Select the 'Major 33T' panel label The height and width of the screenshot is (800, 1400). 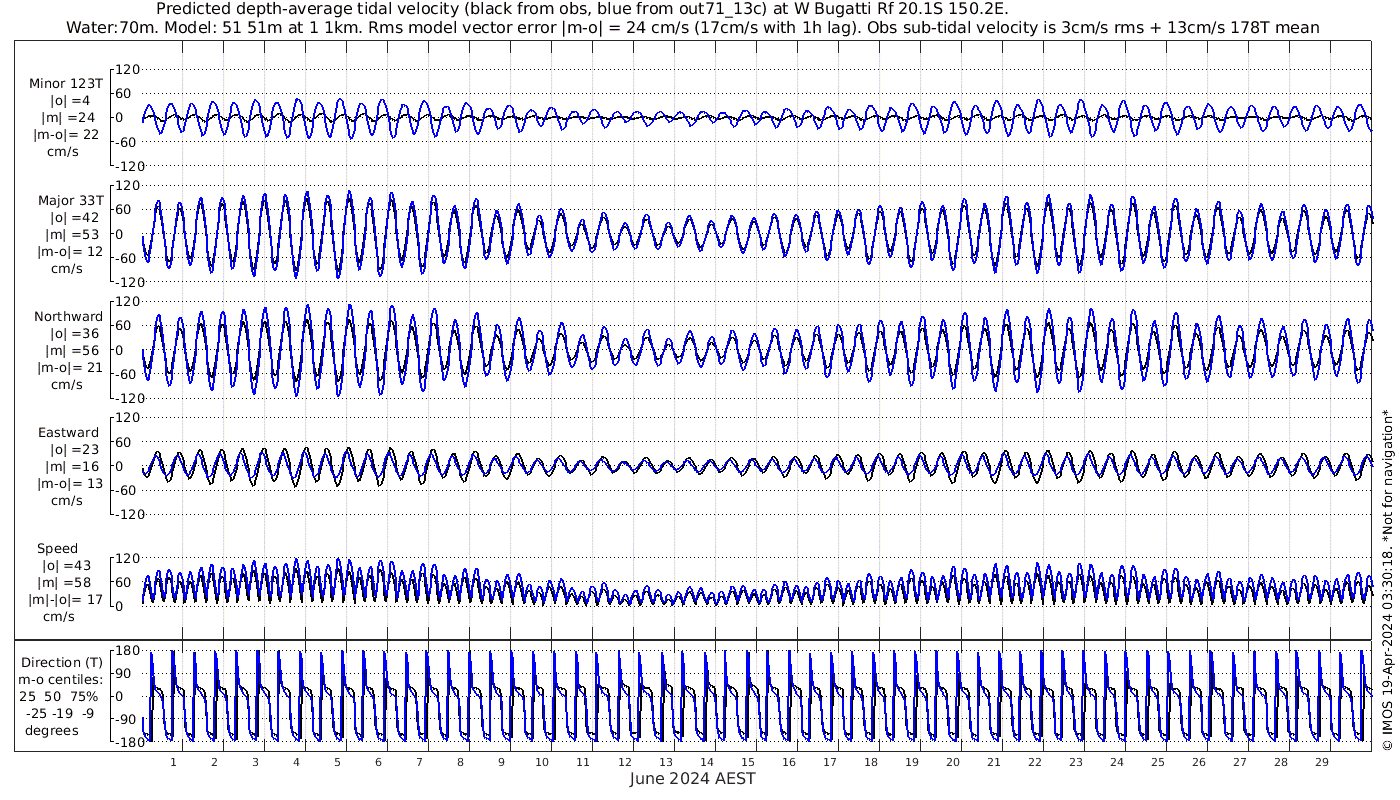pyautogui.click(x=70, y=201)
